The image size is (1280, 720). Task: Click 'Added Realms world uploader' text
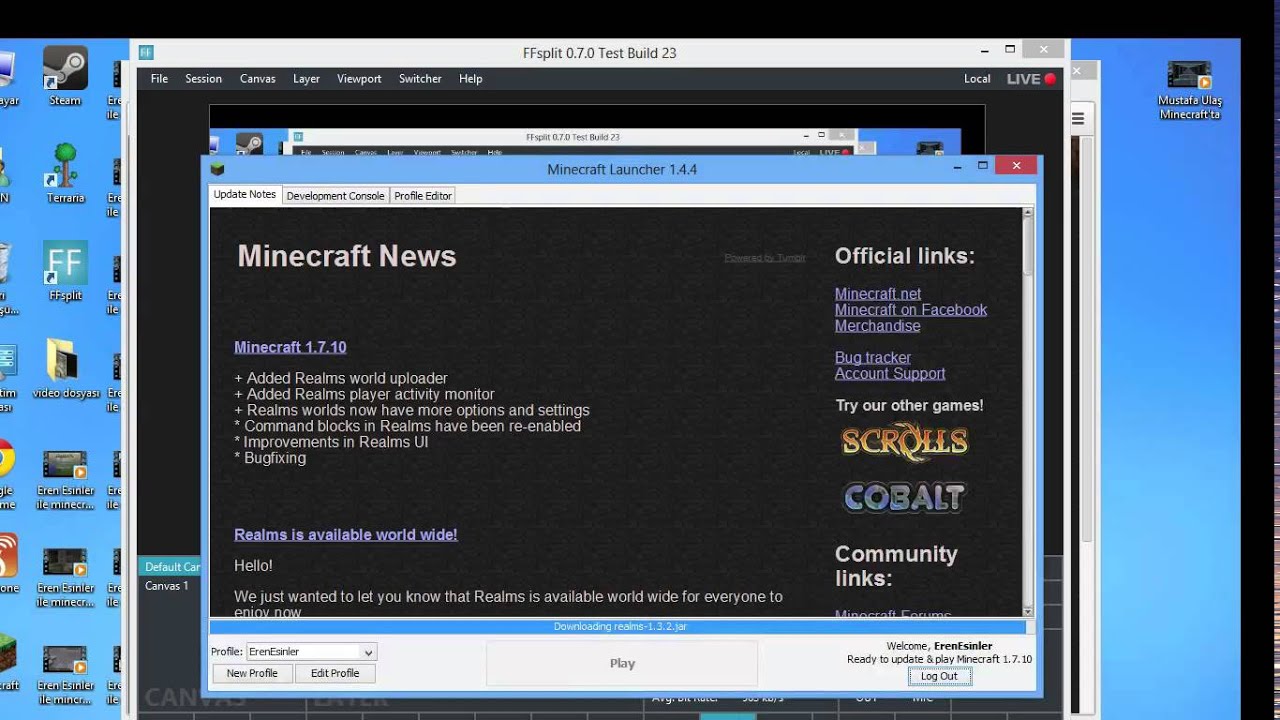coord(347,378)
